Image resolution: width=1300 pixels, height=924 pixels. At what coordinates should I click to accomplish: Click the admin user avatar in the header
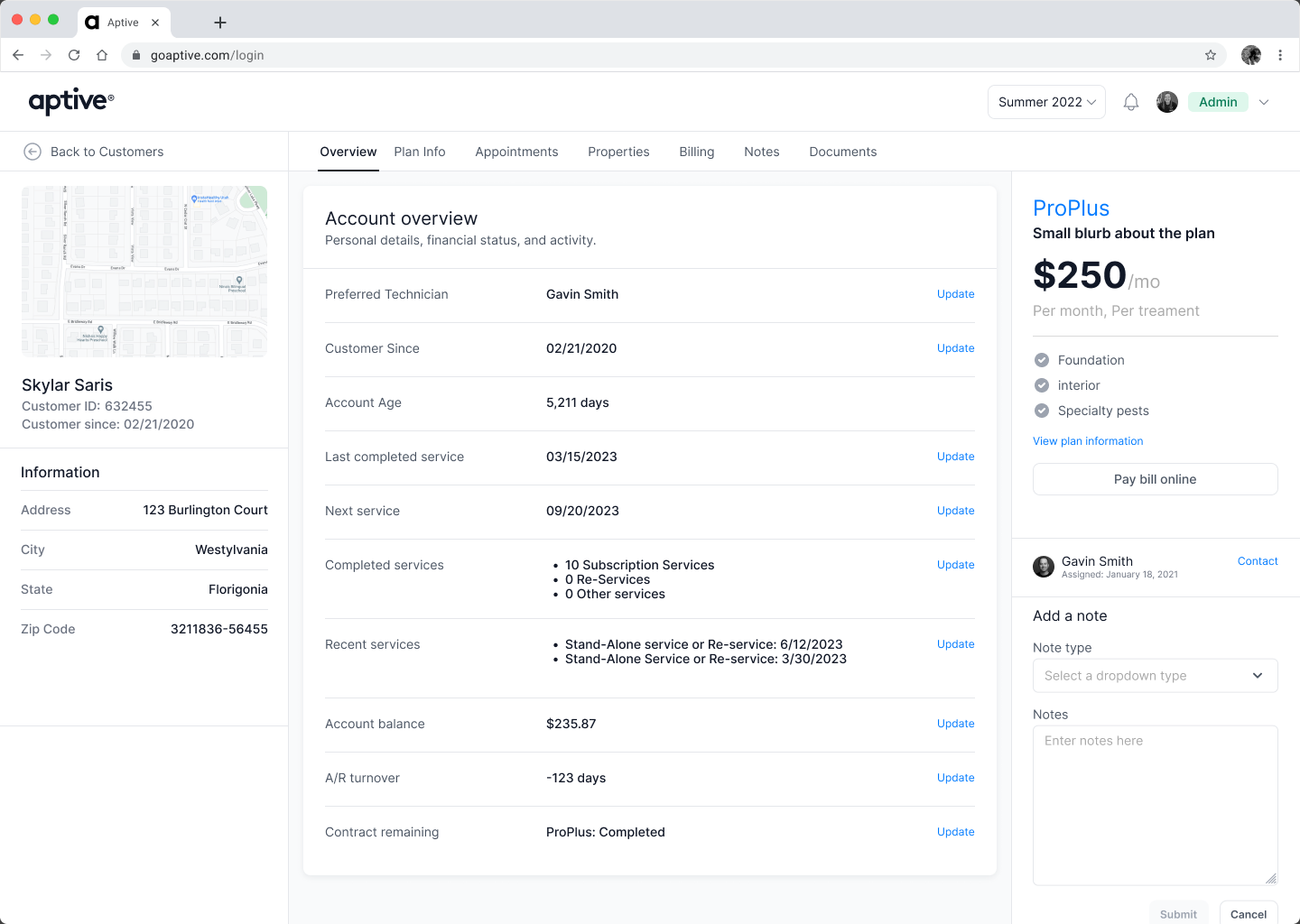click(x=1167, y=102)
